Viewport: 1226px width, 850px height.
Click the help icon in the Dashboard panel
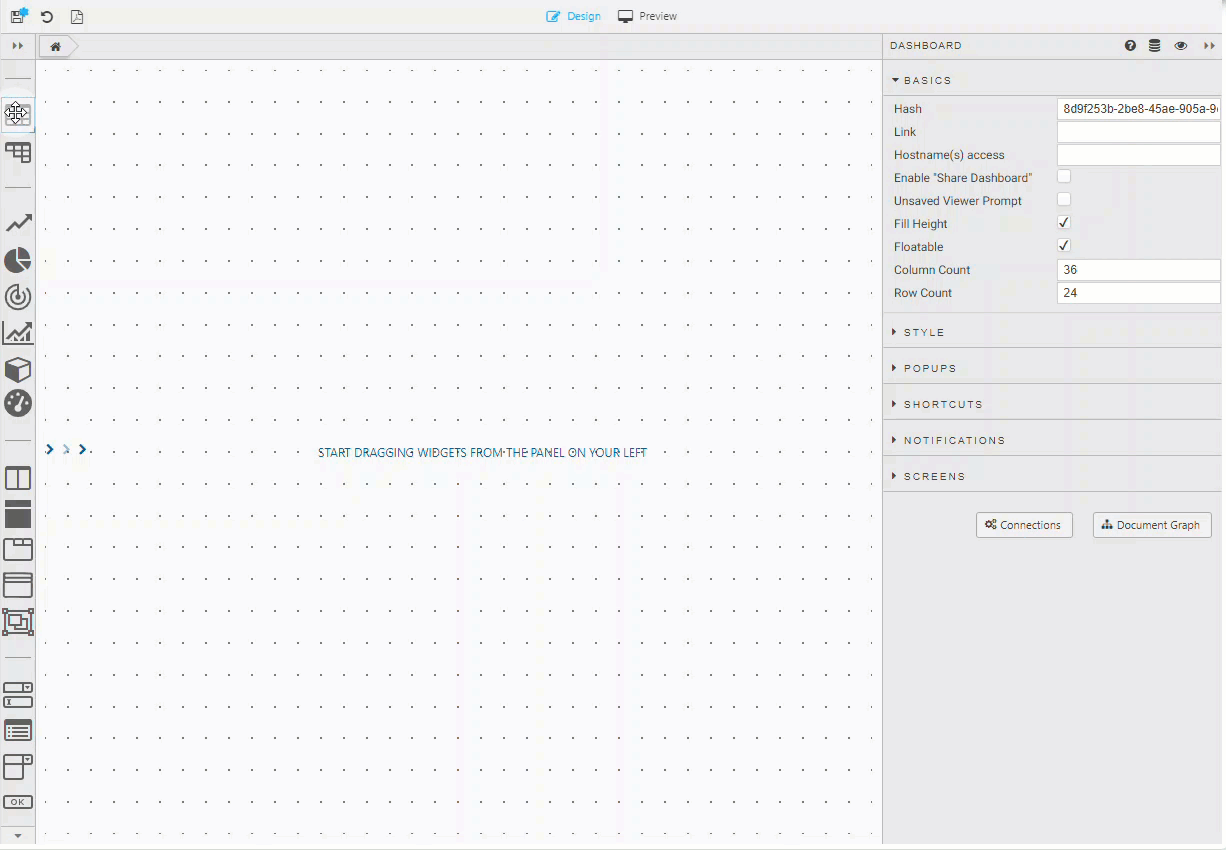pos(1130,45)
